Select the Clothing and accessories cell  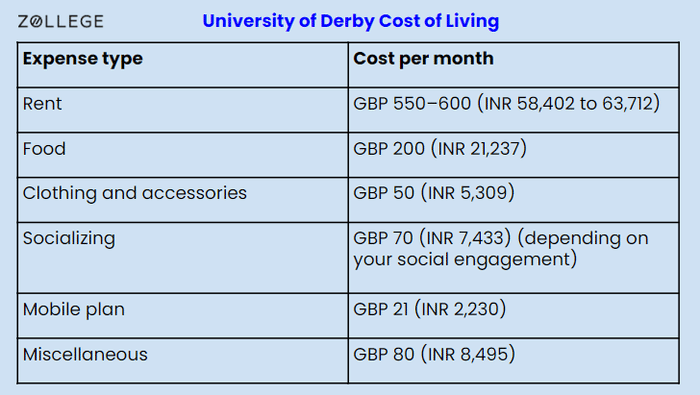tap(183, 200)
